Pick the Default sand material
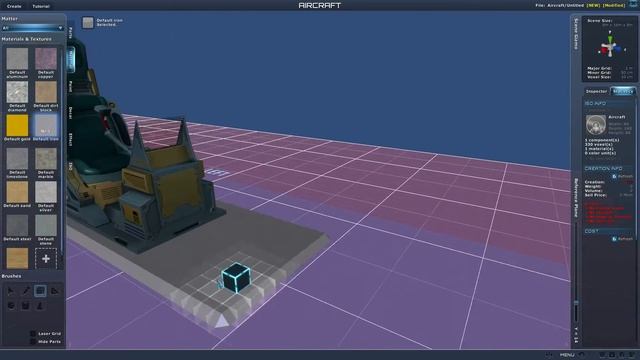The height and width of the screenshot is (360, 640). click(x=17, y=192)
